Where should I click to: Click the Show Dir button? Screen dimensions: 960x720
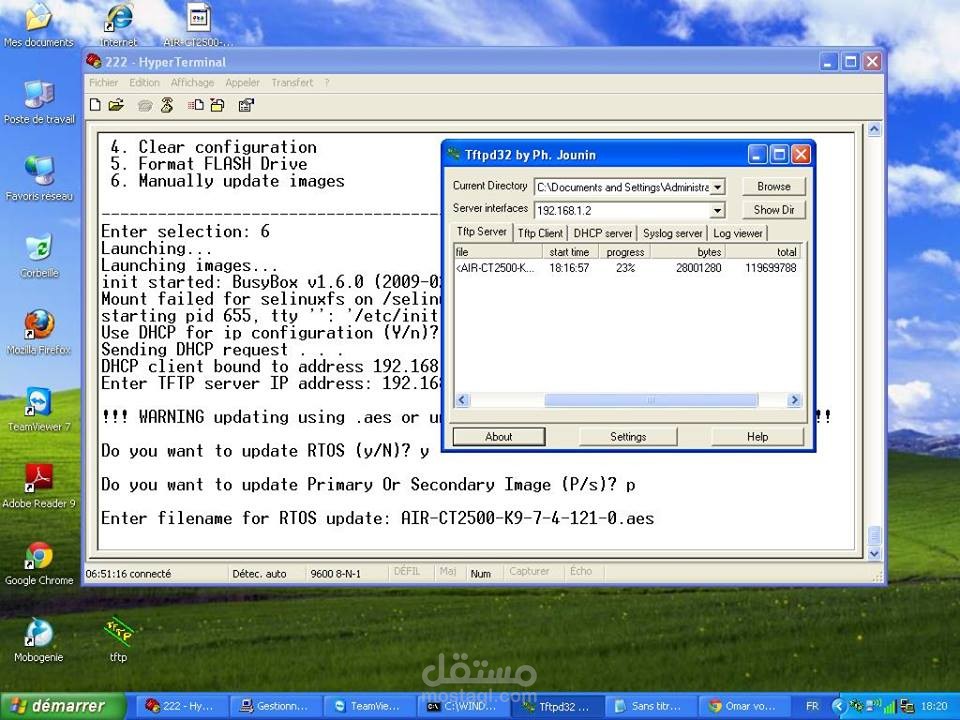[774, 209]
